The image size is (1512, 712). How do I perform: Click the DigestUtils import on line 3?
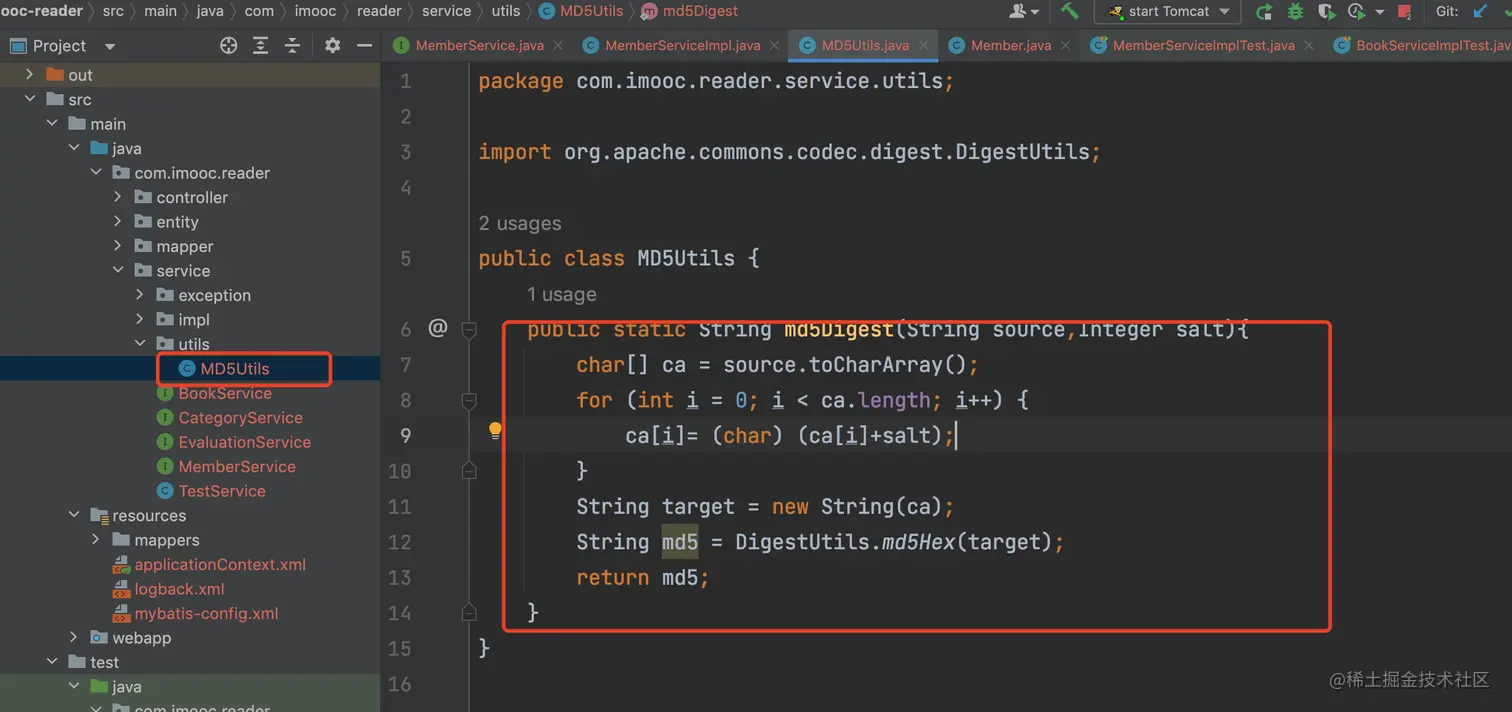tap(1022, 152)
